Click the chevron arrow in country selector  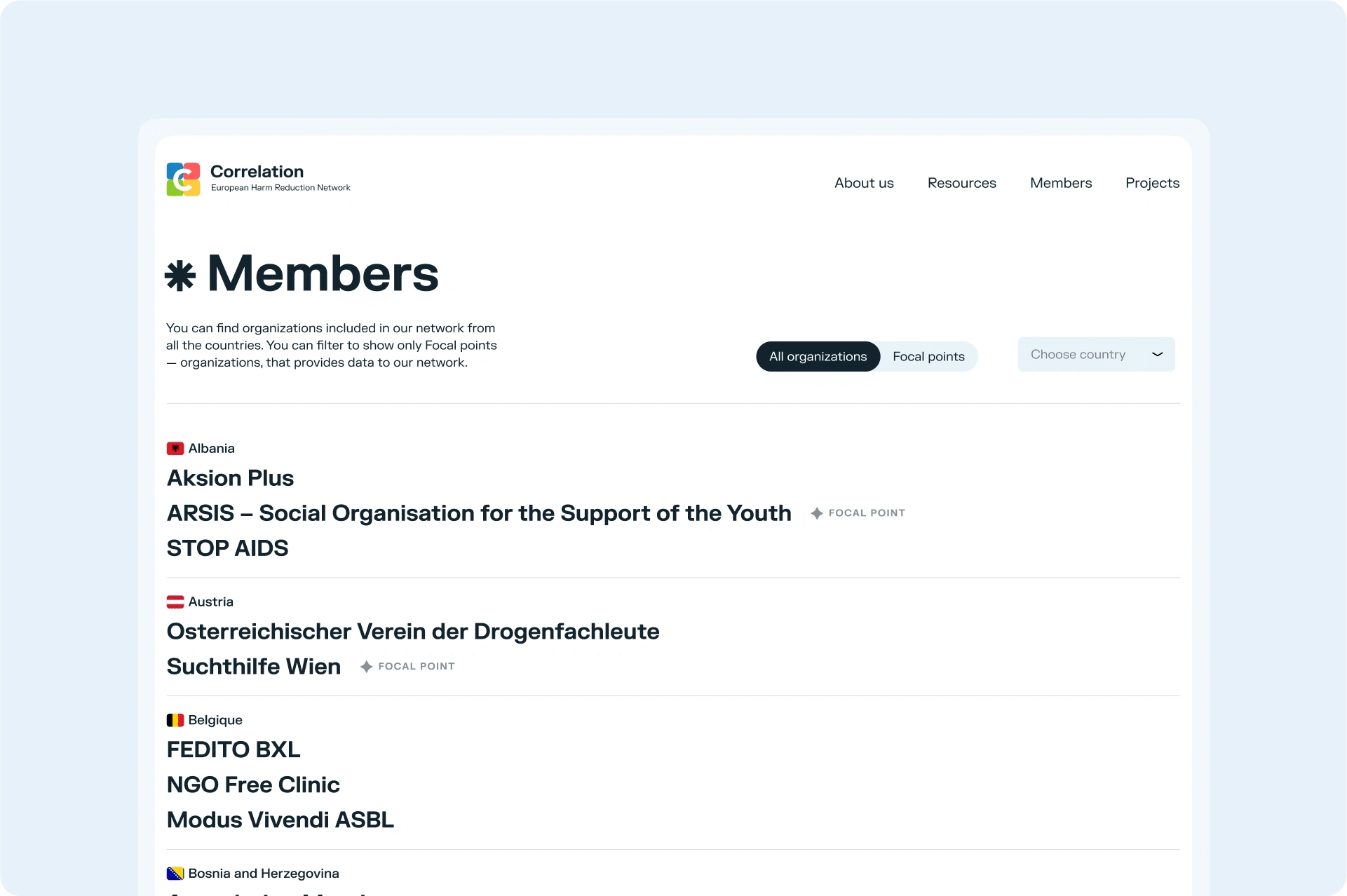(x=1158, y=355)
